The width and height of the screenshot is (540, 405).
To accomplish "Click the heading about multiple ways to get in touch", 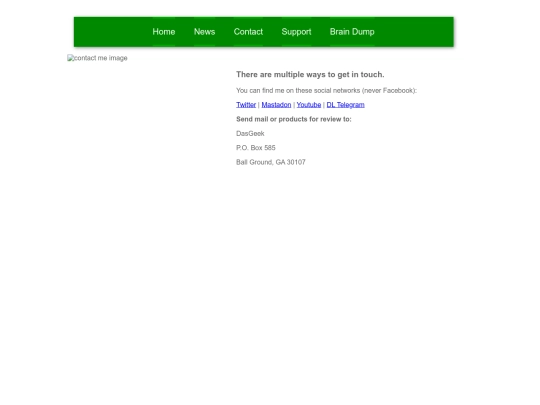I will [x=310, y=74].
